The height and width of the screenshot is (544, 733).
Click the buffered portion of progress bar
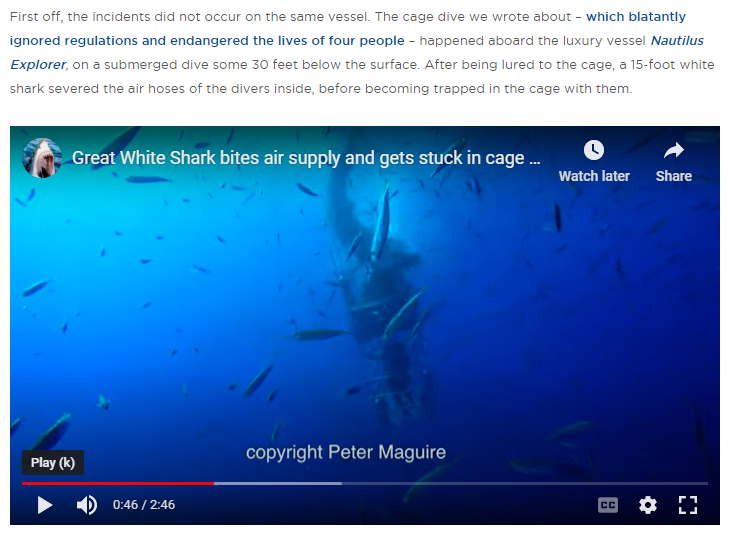pos(278,483)
